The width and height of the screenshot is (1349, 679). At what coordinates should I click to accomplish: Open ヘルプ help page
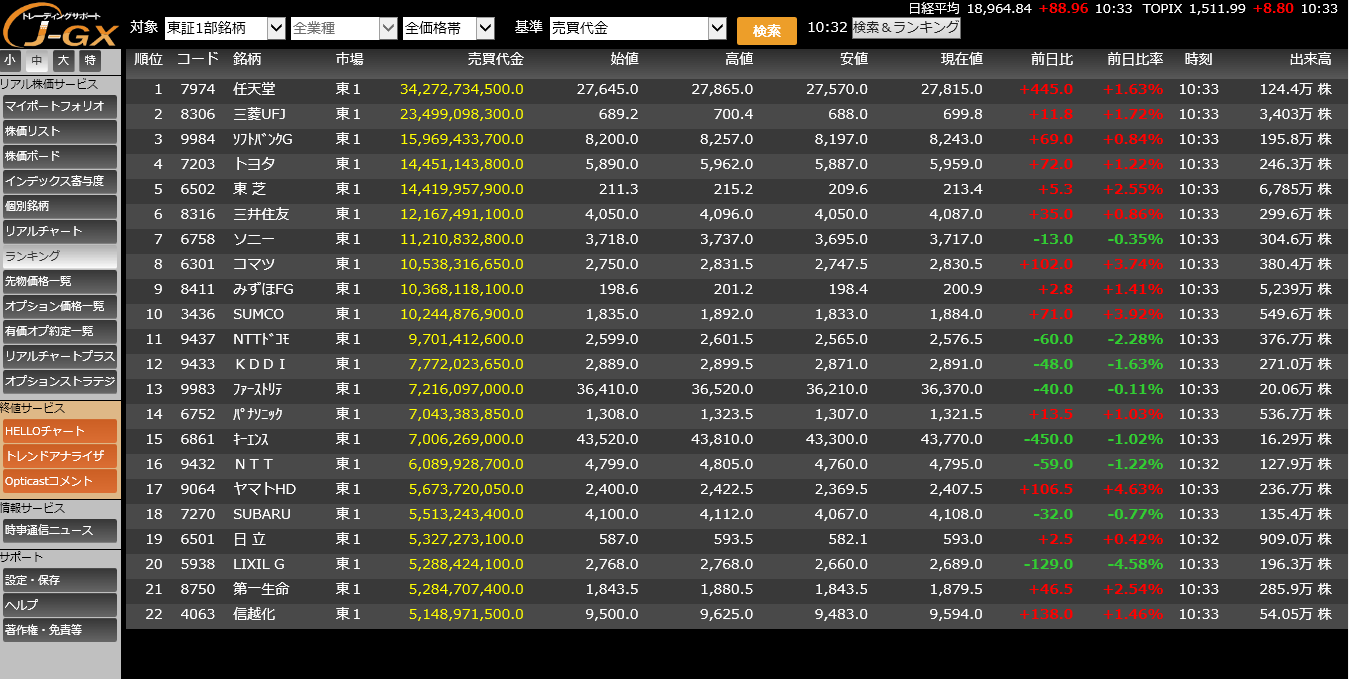click(x=59, y=605)
